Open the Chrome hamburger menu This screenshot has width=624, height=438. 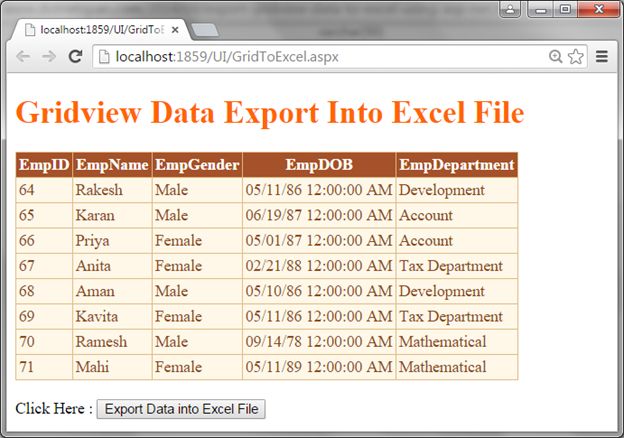pos(602,56)
